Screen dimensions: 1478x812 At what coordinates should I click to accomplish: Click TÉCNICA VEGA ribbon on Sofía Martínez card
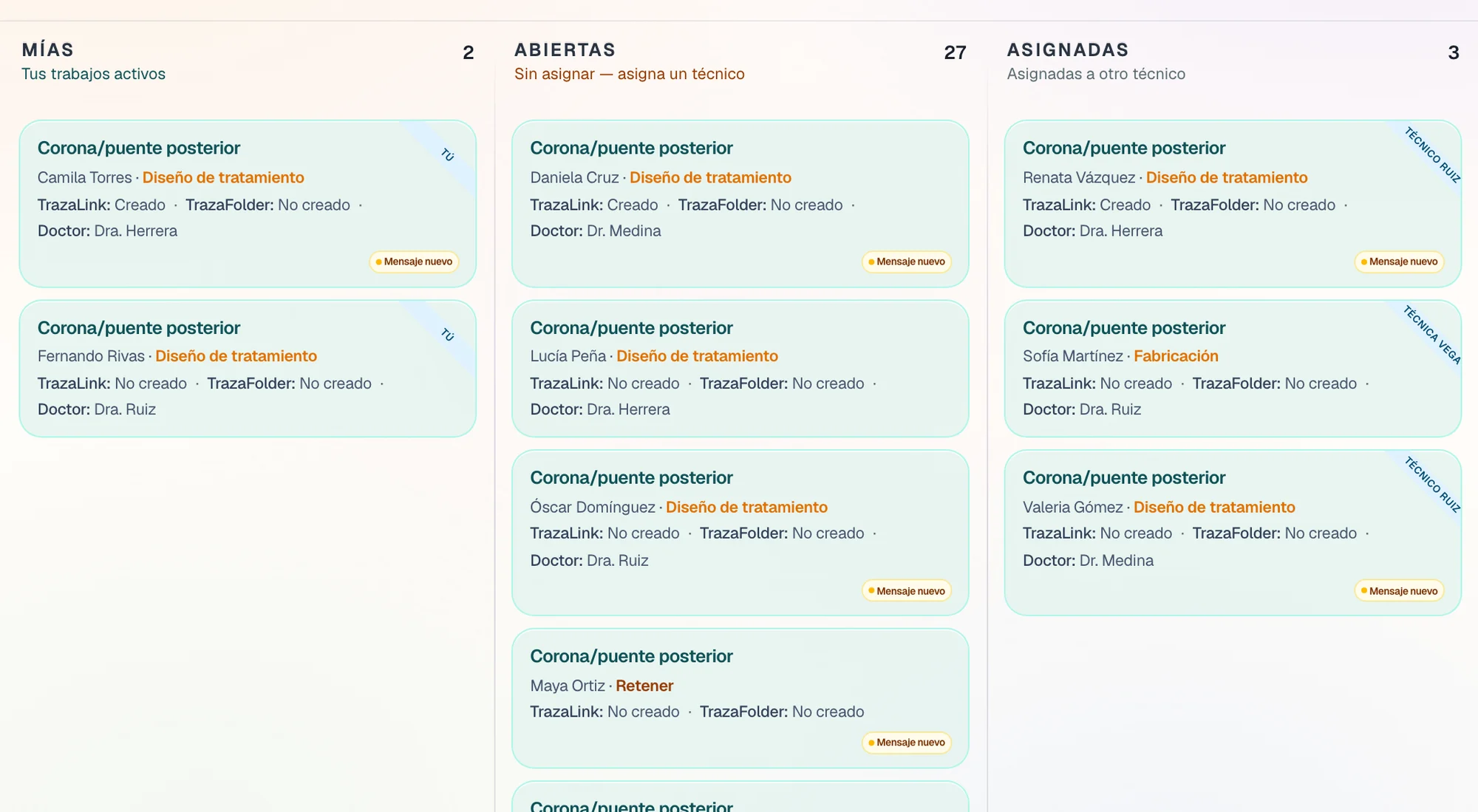point(1432,334)
